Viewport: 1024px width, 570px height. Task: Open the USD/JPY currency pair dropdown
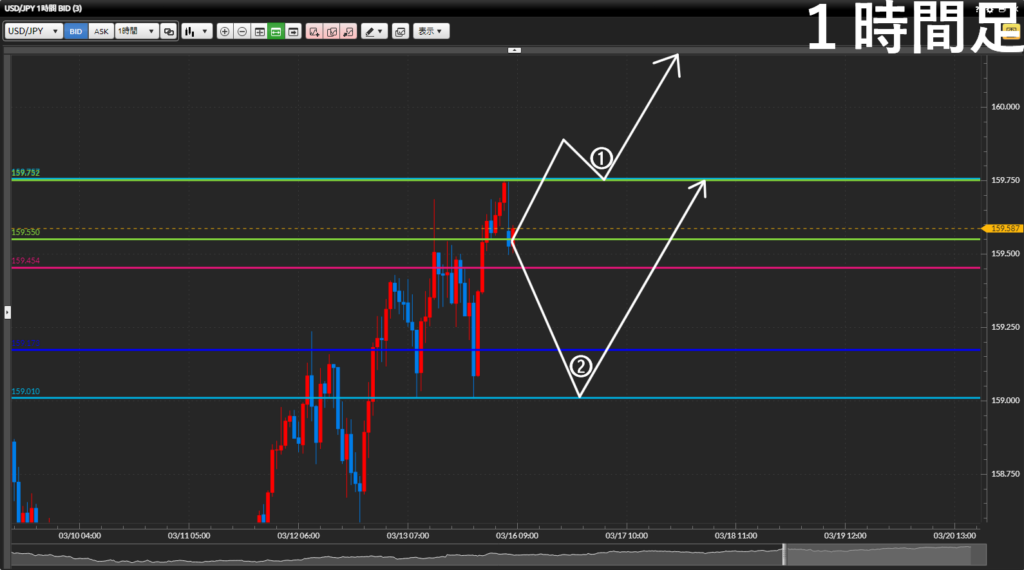point(33,31)
